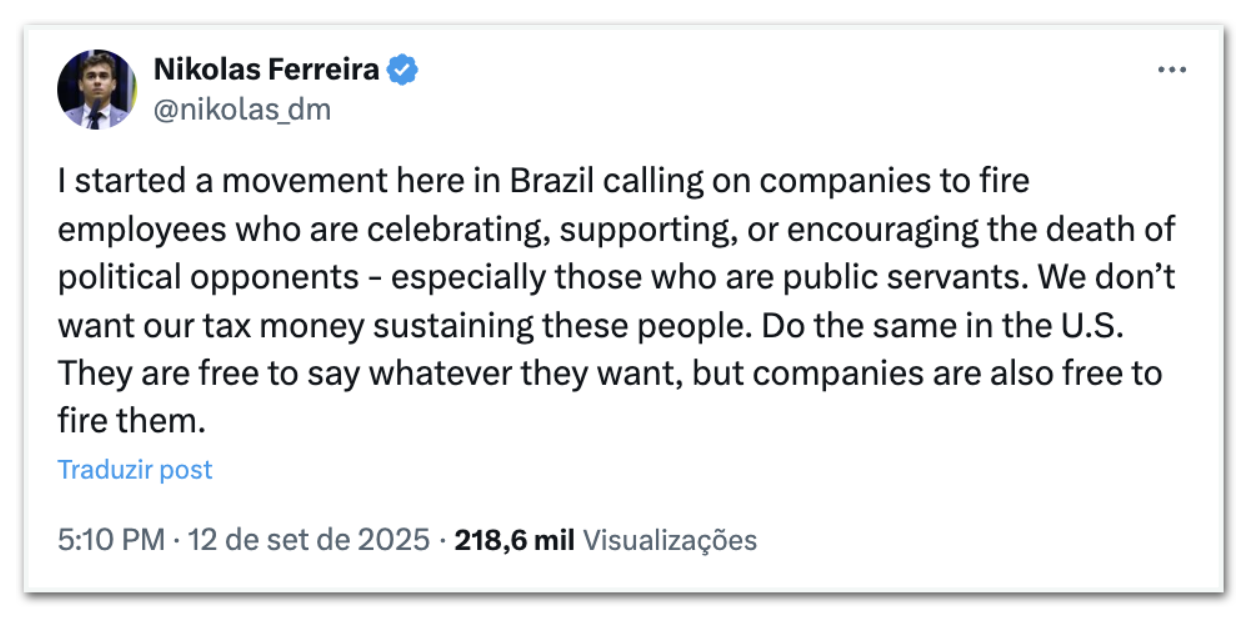Click the 218,6 mil views count
This screenshot has width=1250, height=620.
(514, 541)
